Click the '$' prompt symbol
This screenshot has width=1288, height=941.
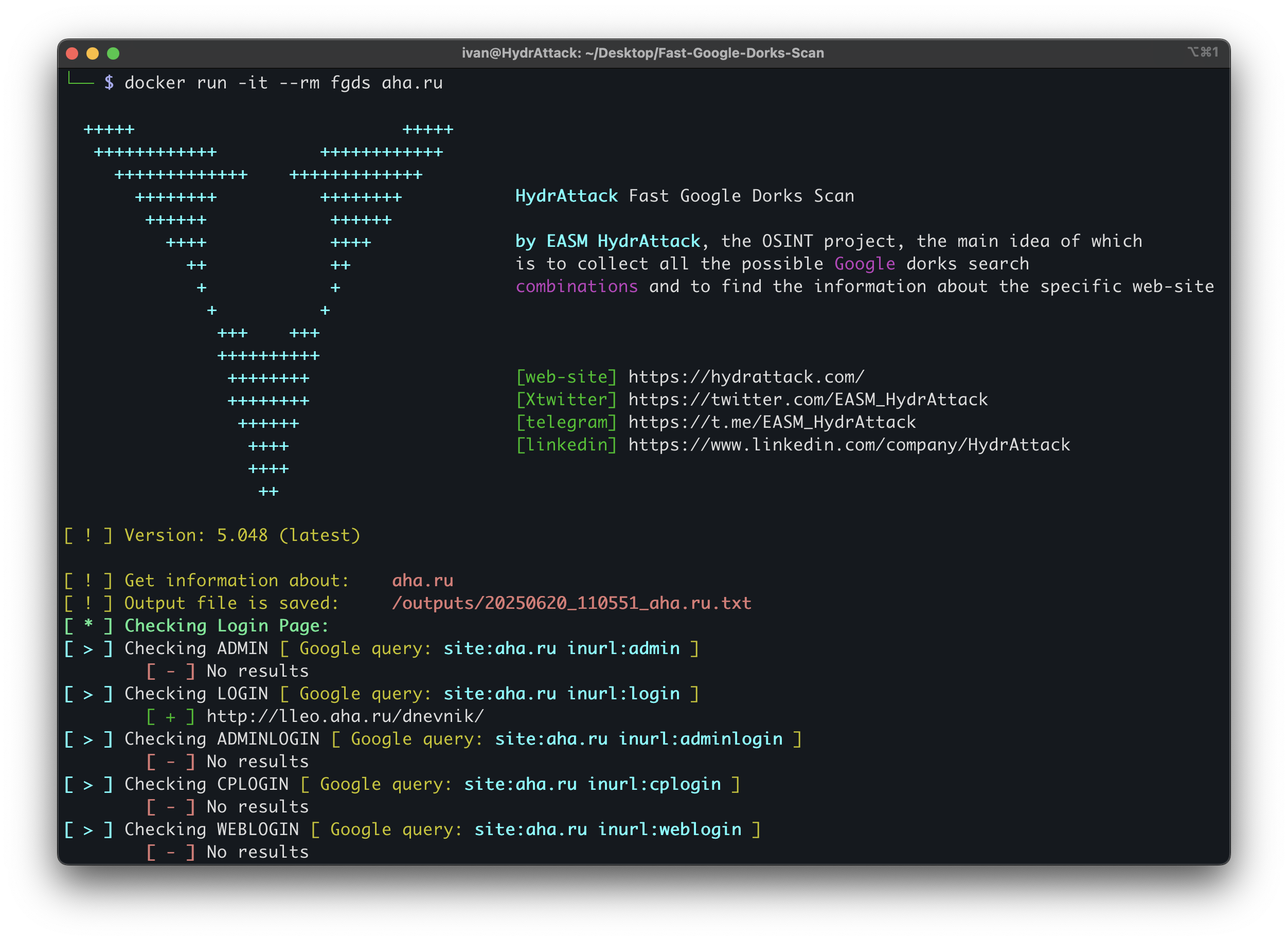tap(109, 83)
